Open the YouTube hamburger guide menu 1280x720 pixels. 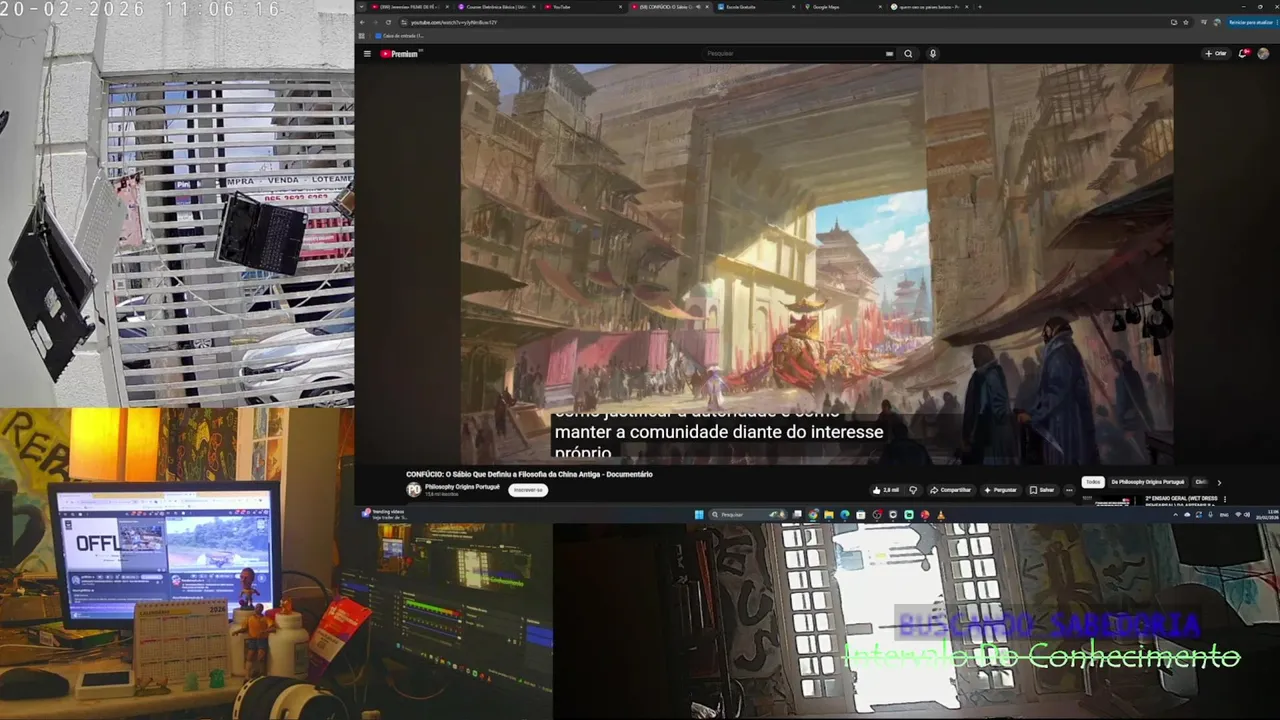point(367,53)
